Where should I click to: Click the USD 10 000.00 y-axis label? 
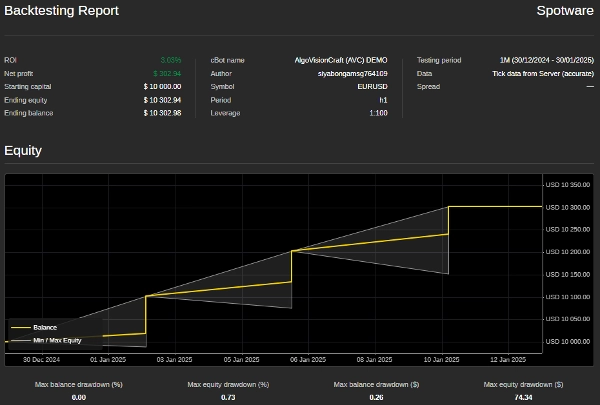pos(568,341)
